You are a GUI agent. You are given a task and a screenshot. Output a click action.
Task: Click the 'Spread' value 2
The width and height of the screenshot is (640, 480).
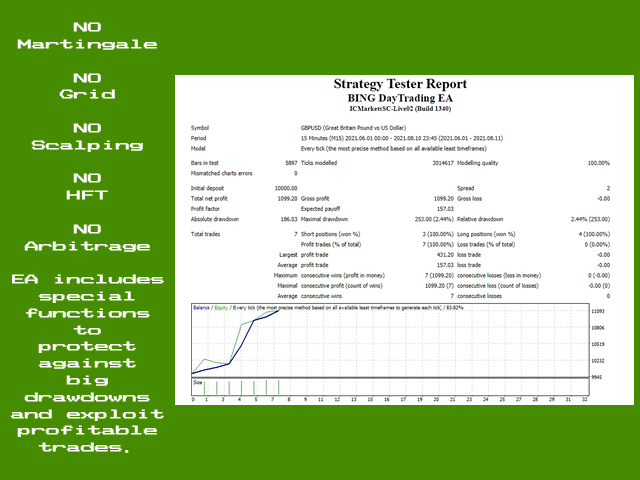608,188
